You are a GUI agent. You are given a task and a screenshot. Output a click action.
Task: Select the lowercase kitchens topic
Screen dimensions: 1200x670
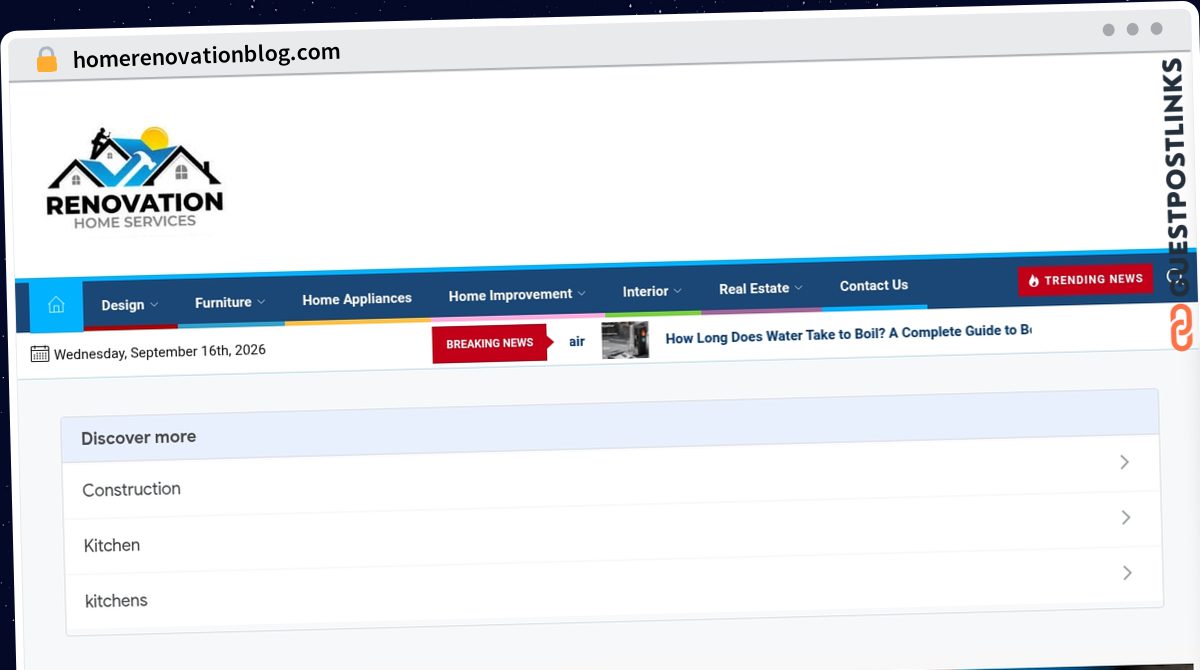[x=116, y=600]
